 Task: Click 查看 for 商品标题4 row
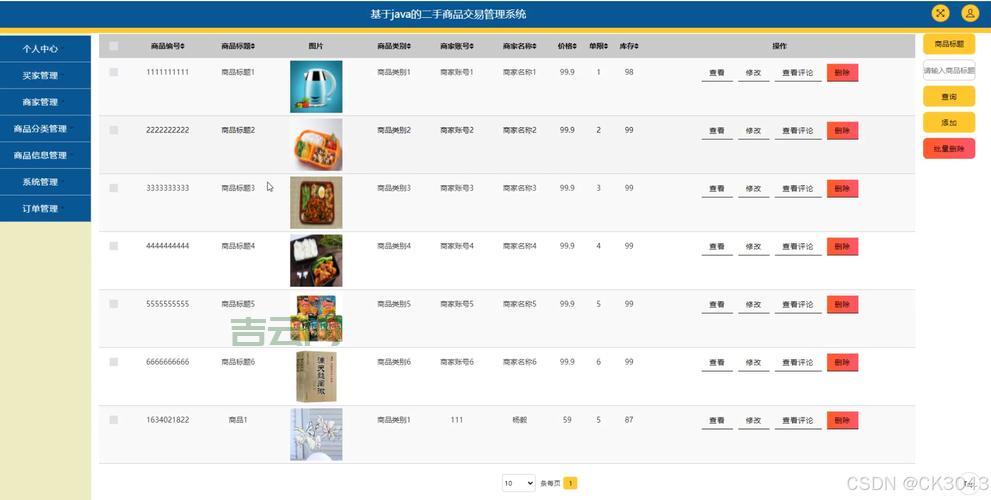pyautogui.click(x=717, y=247)
